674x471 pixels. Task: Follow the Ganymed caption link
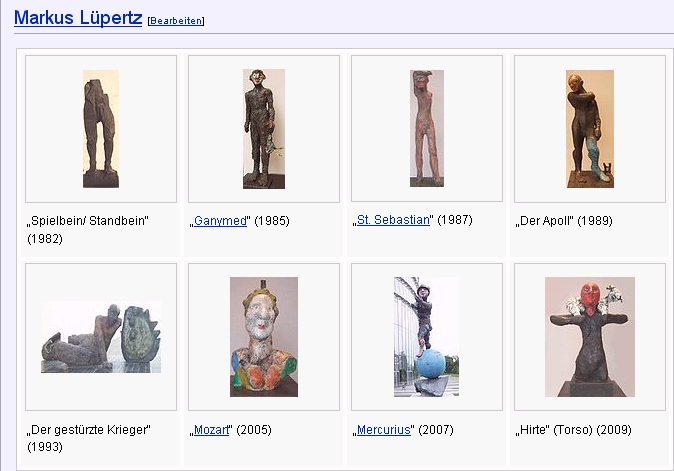click(220, 221)
